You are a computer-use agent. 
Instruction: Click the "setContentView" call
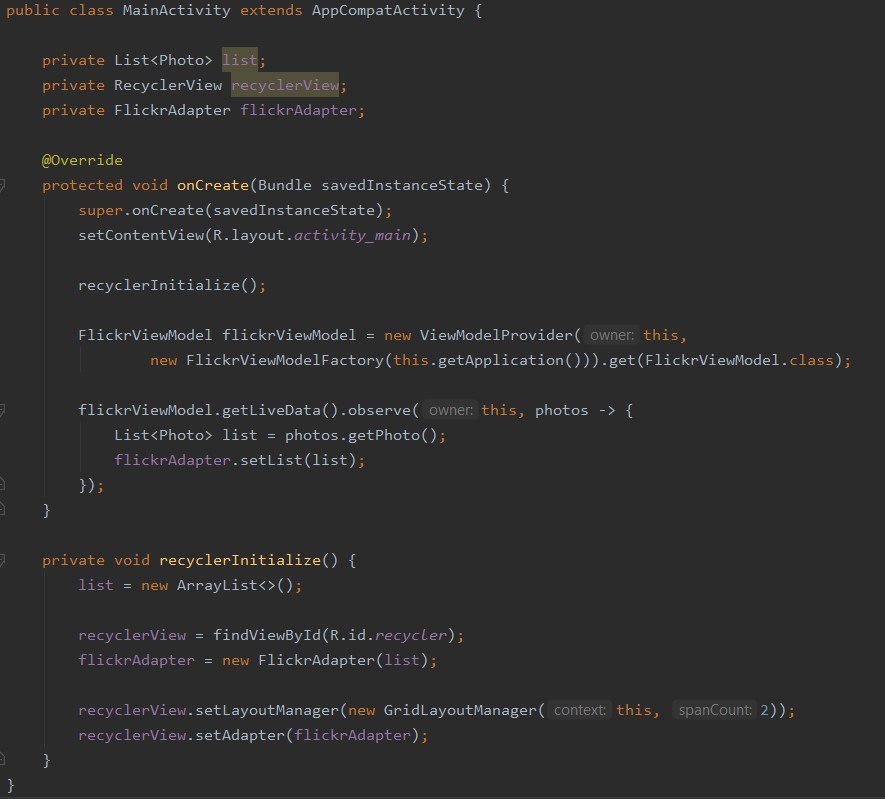[141, 235]
